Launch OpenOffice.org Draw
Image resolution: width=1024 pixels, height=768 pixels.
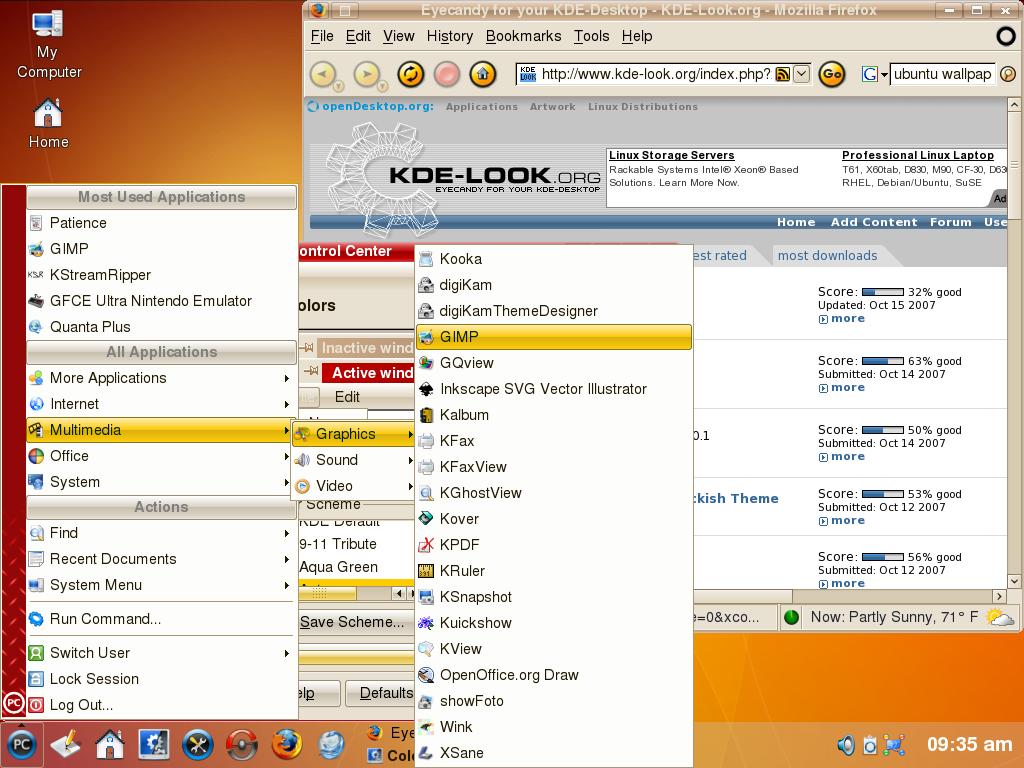554,675
